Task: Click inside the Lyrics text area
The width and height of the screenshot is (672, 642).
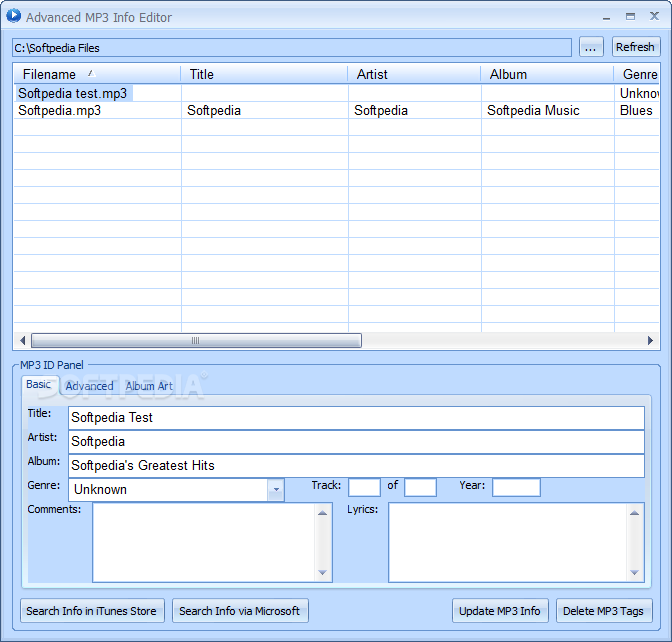Action: click(x=507, y=543)
